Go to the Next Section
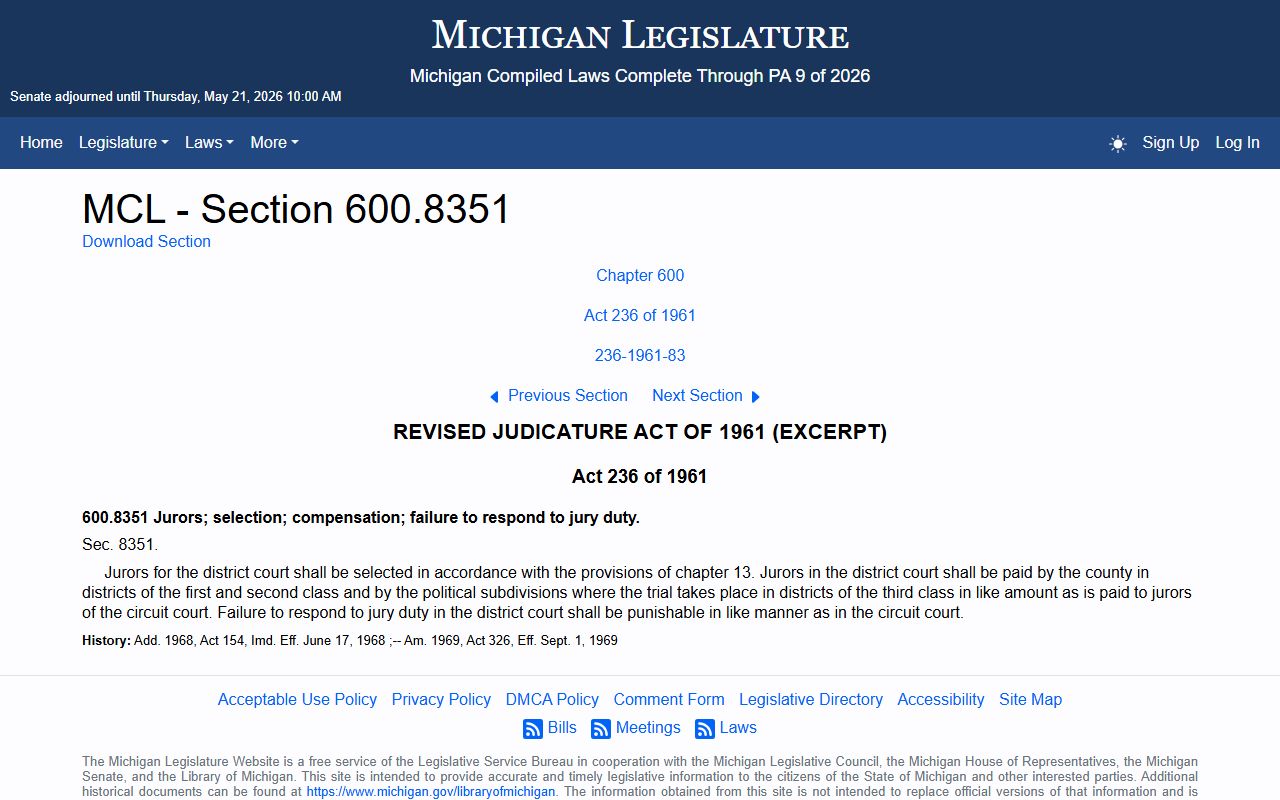 697,395
